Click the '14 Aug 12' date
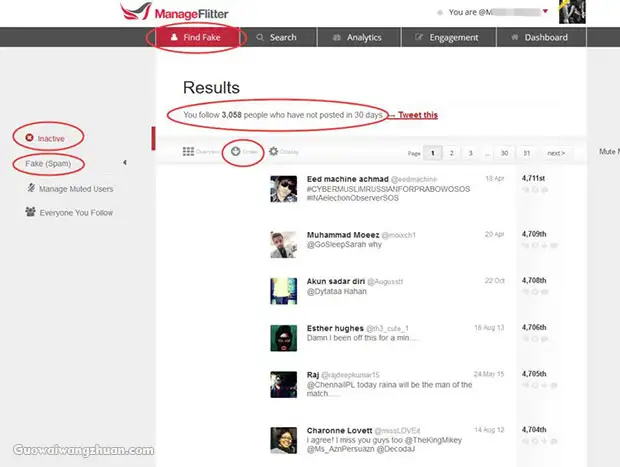 (x=489, y=429)
